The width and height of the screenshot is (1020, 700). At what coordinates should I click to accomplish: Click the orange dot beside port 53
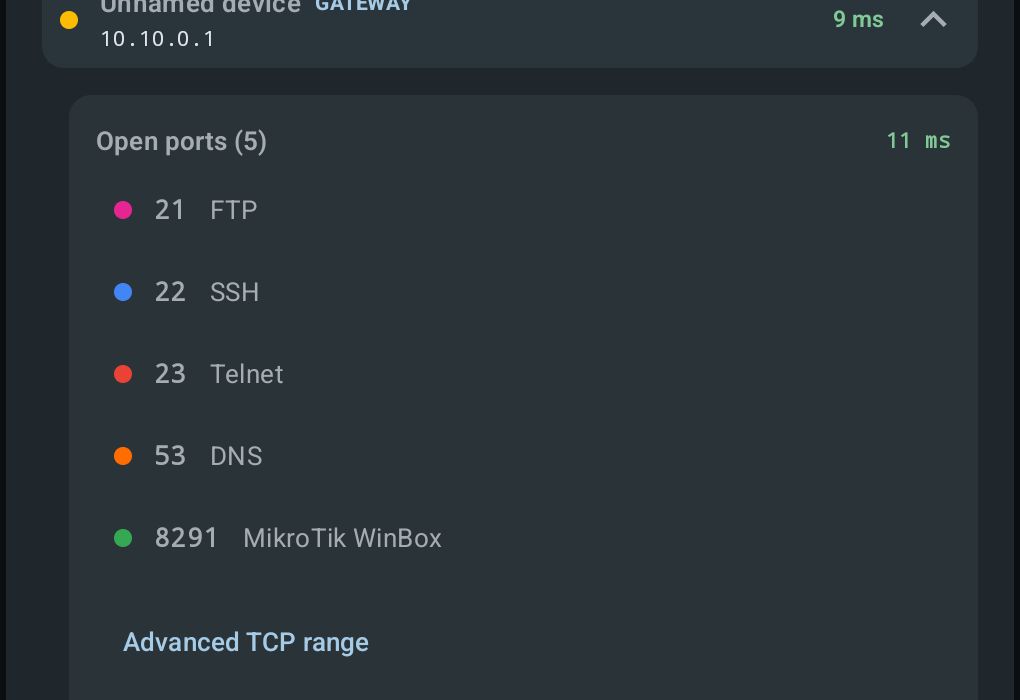[x=123, y=456]
